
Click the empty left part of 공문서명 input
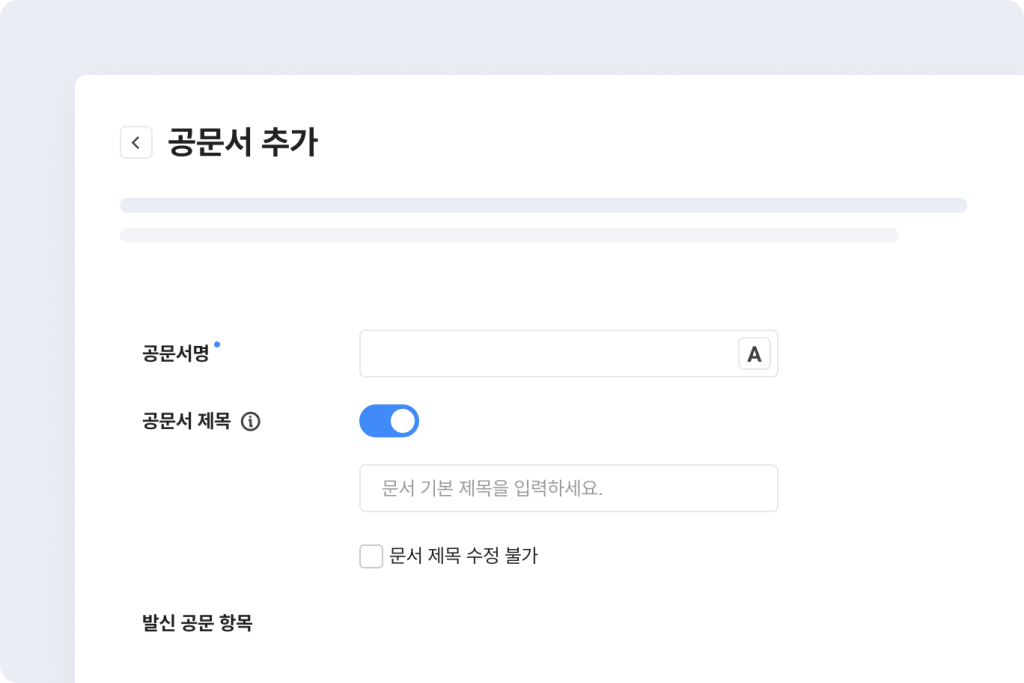coord(420,354)
